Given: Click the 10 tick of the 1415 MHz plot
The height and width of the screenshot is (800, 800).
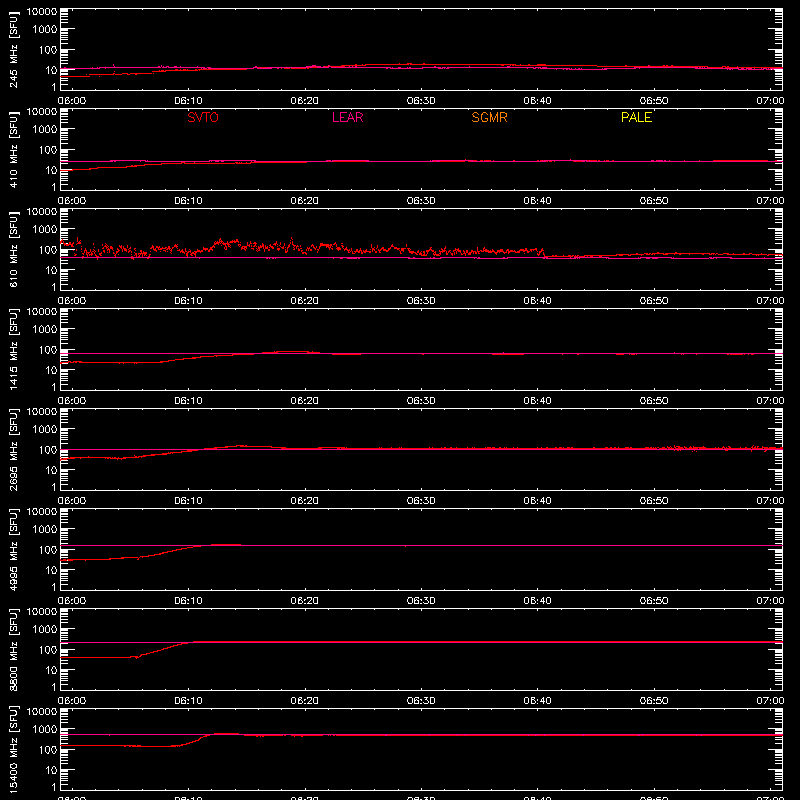Looking at the screenshot, I should coord(51,370).
